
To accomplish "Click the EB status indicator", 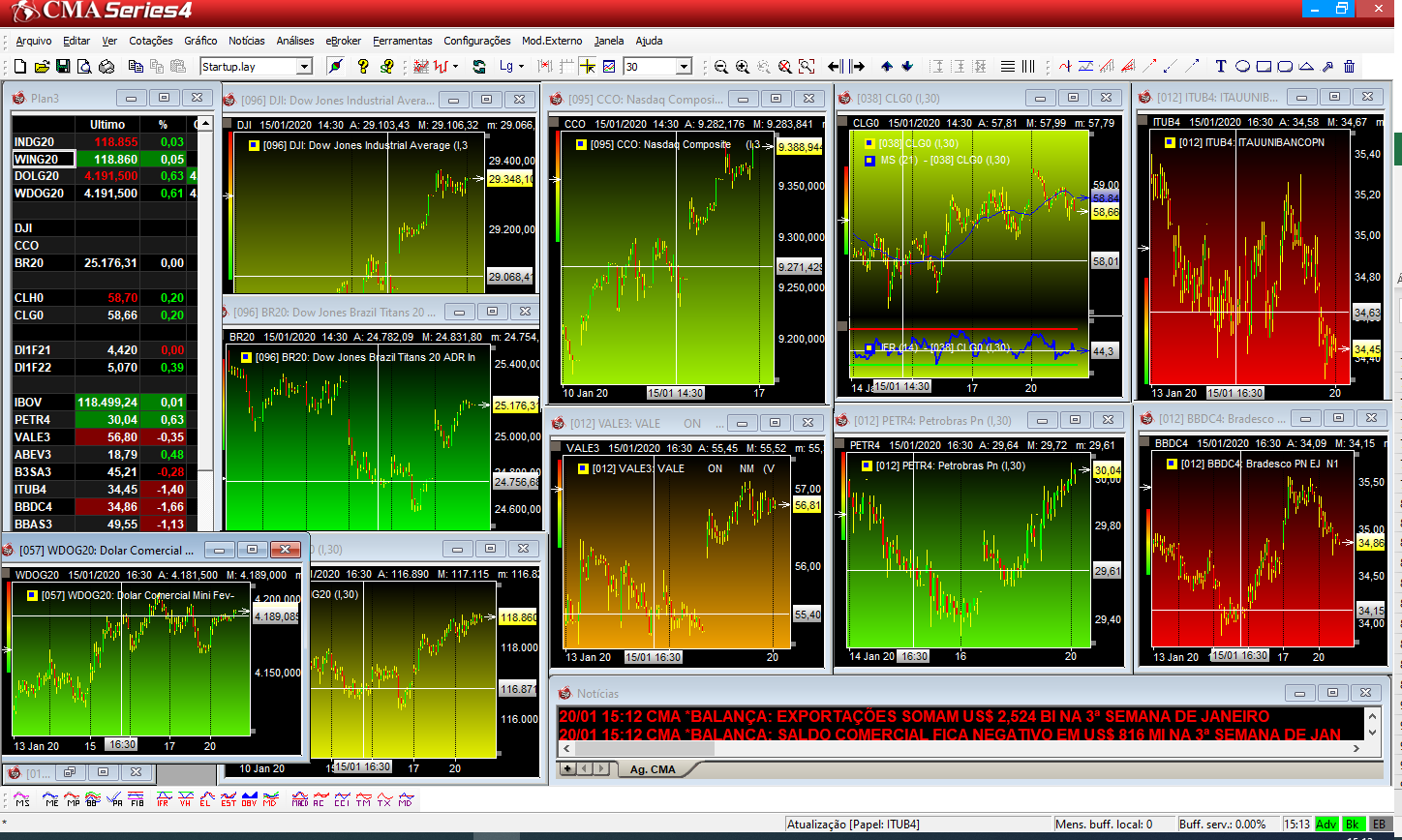I will point(1379,825).
